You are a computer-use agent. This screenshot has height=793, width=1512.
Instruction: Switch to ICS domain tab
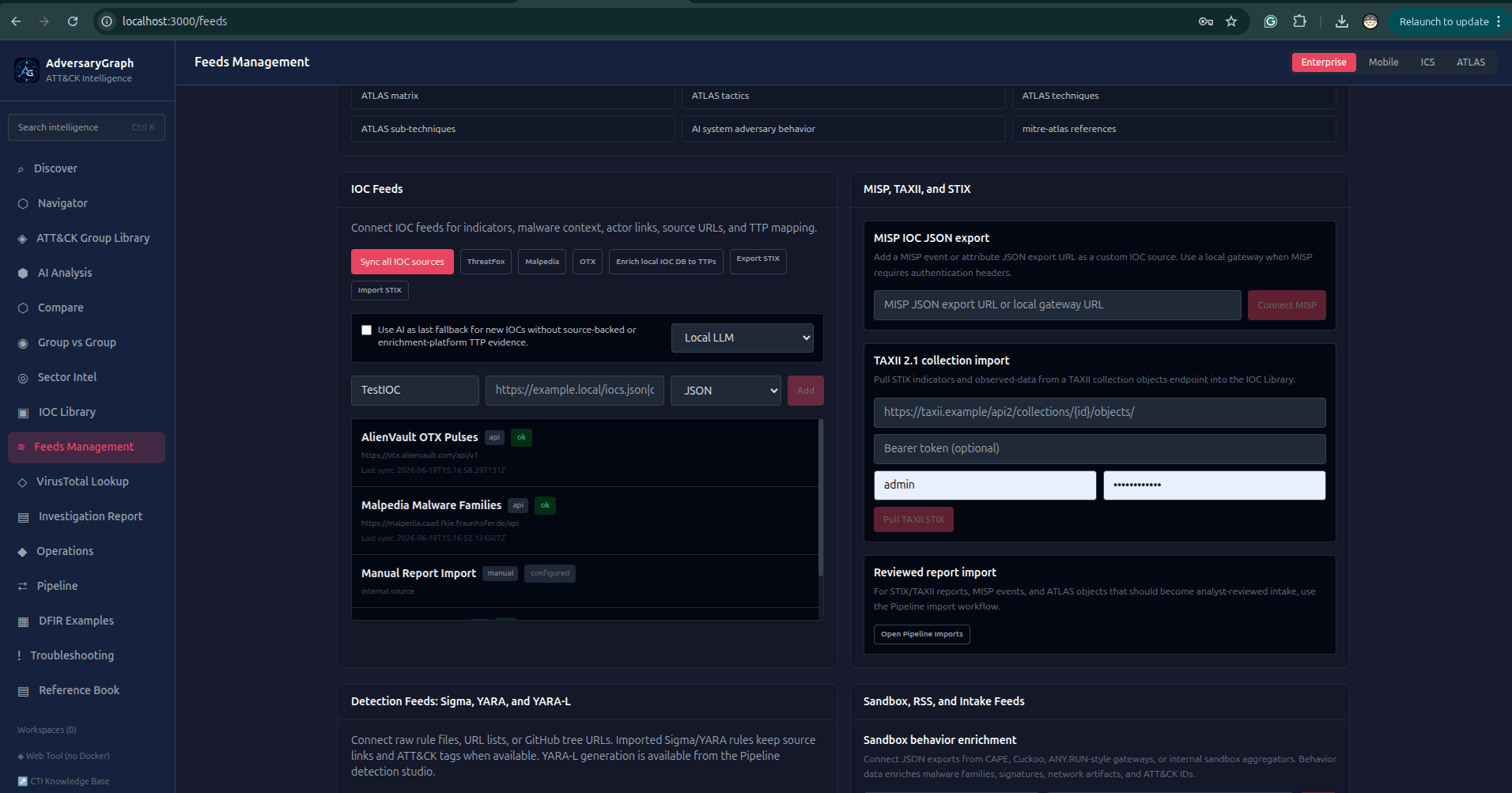1427,62
